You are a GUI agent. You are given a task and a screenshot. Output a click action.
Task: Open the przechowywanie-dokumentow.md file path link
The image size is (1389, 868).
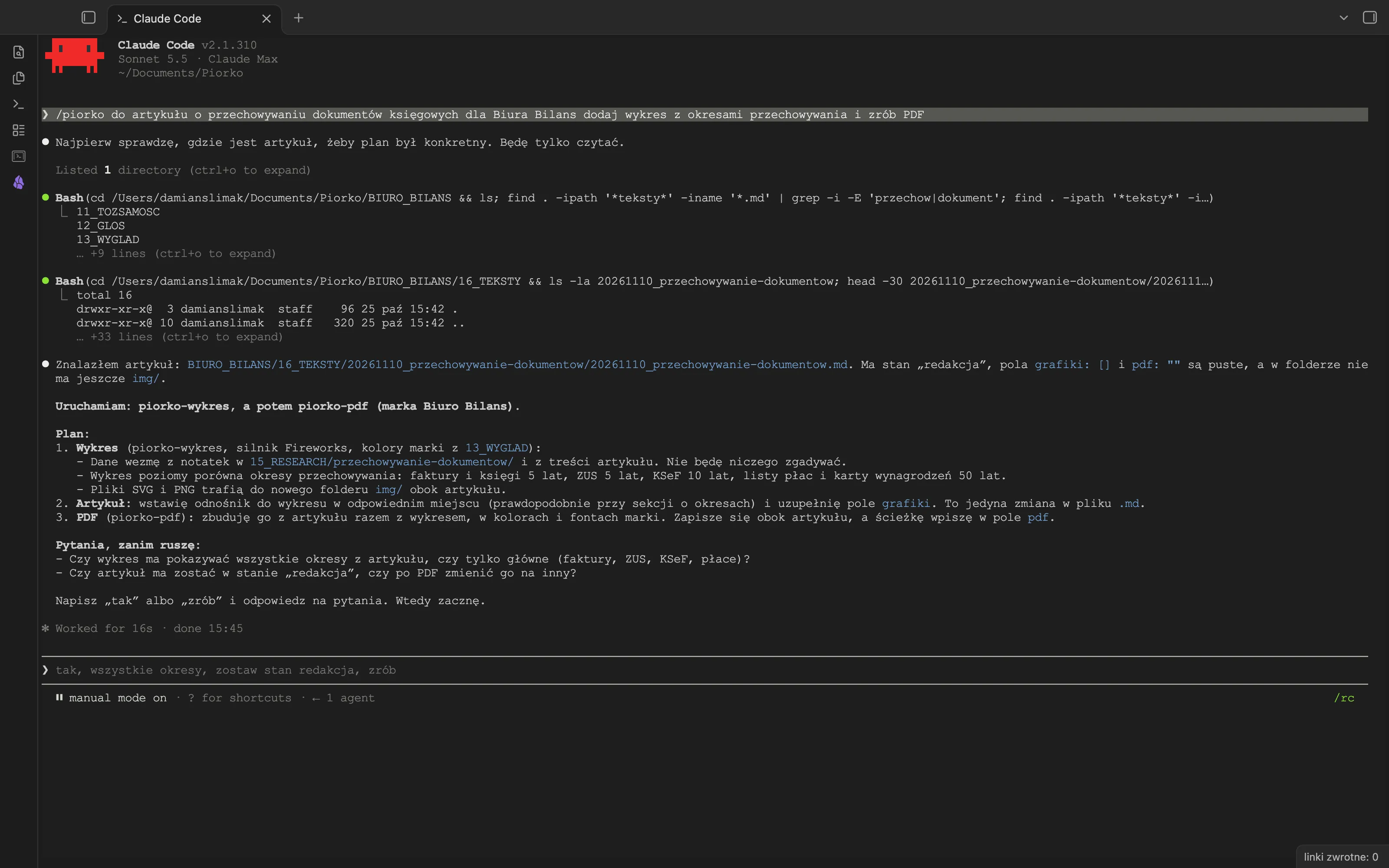click(x=517, y=365)
